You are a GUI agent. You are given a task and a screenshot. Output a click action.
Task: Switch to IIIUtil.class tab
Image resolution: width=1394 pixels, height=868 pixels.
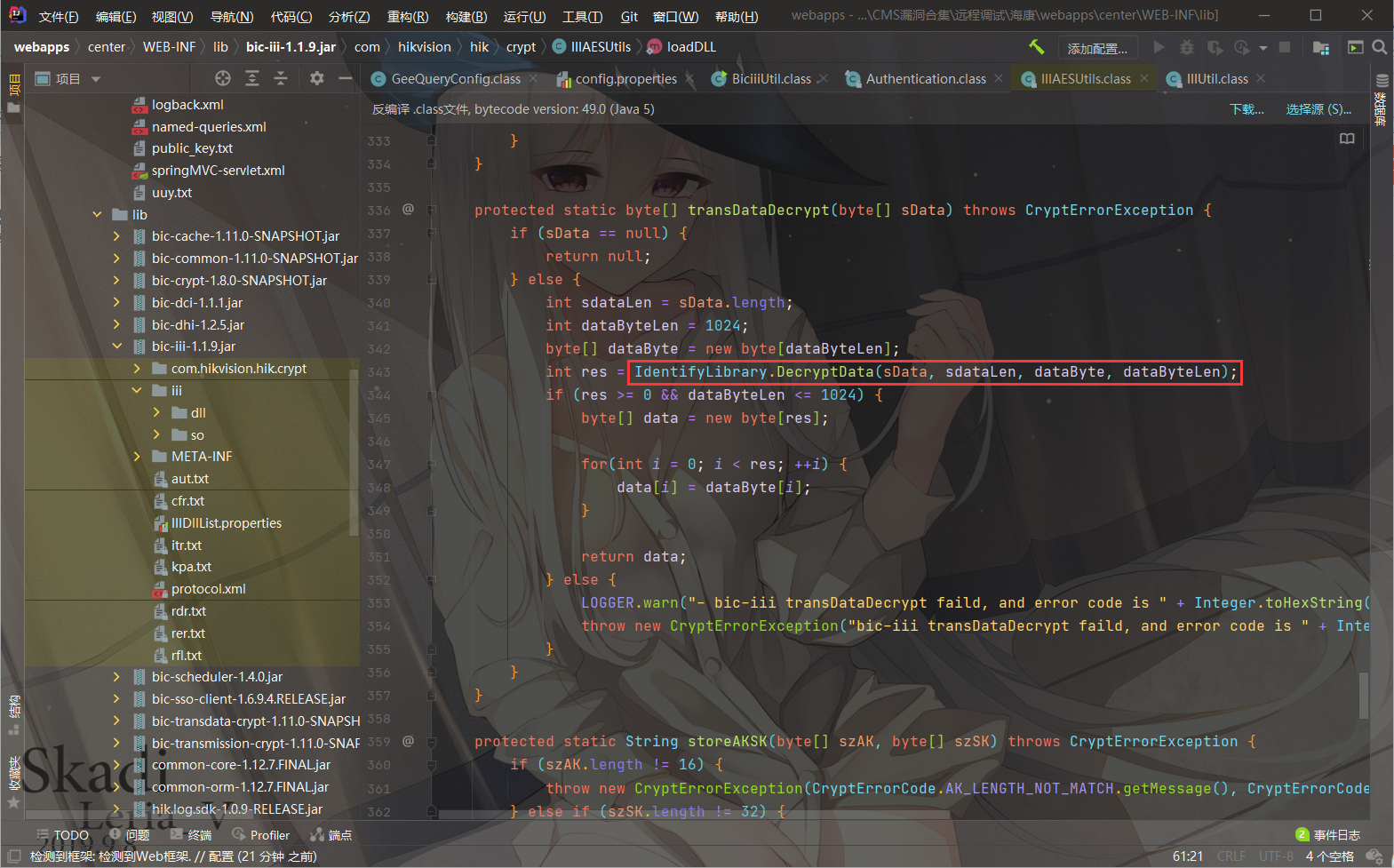1217,79
